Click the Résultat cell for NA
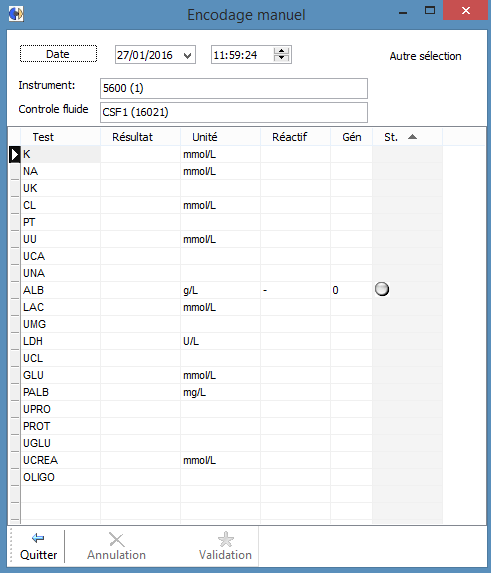491x573 pixels. coord(140,171)
